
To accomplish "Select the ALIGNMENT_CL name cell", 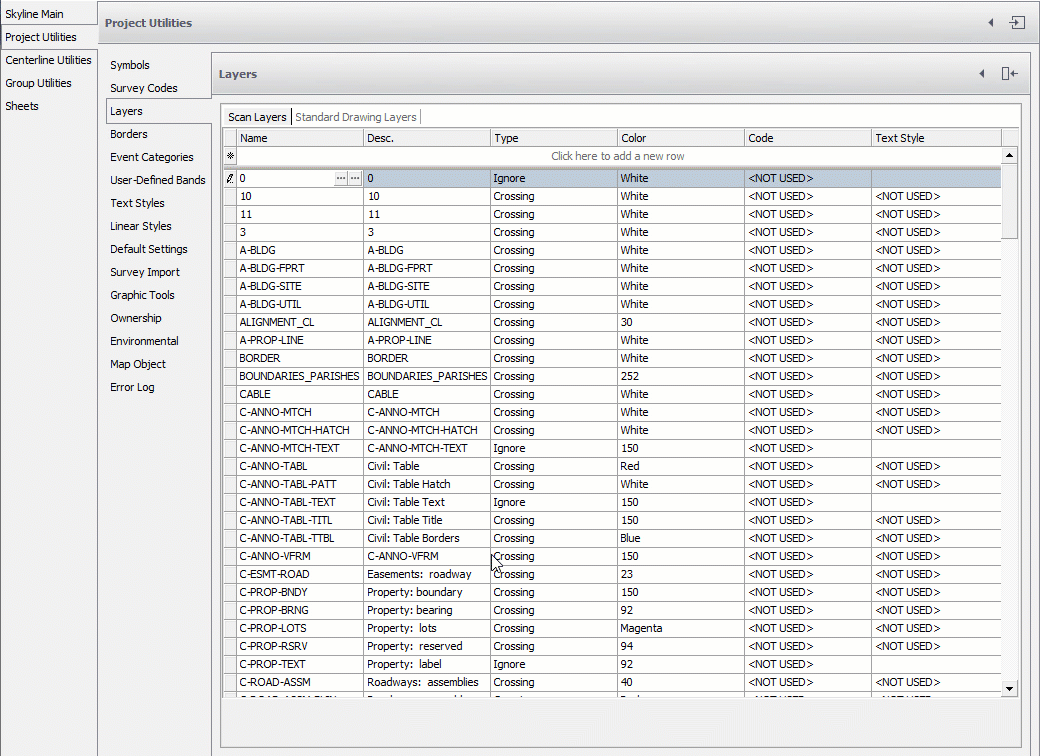I will click(300, 322).
